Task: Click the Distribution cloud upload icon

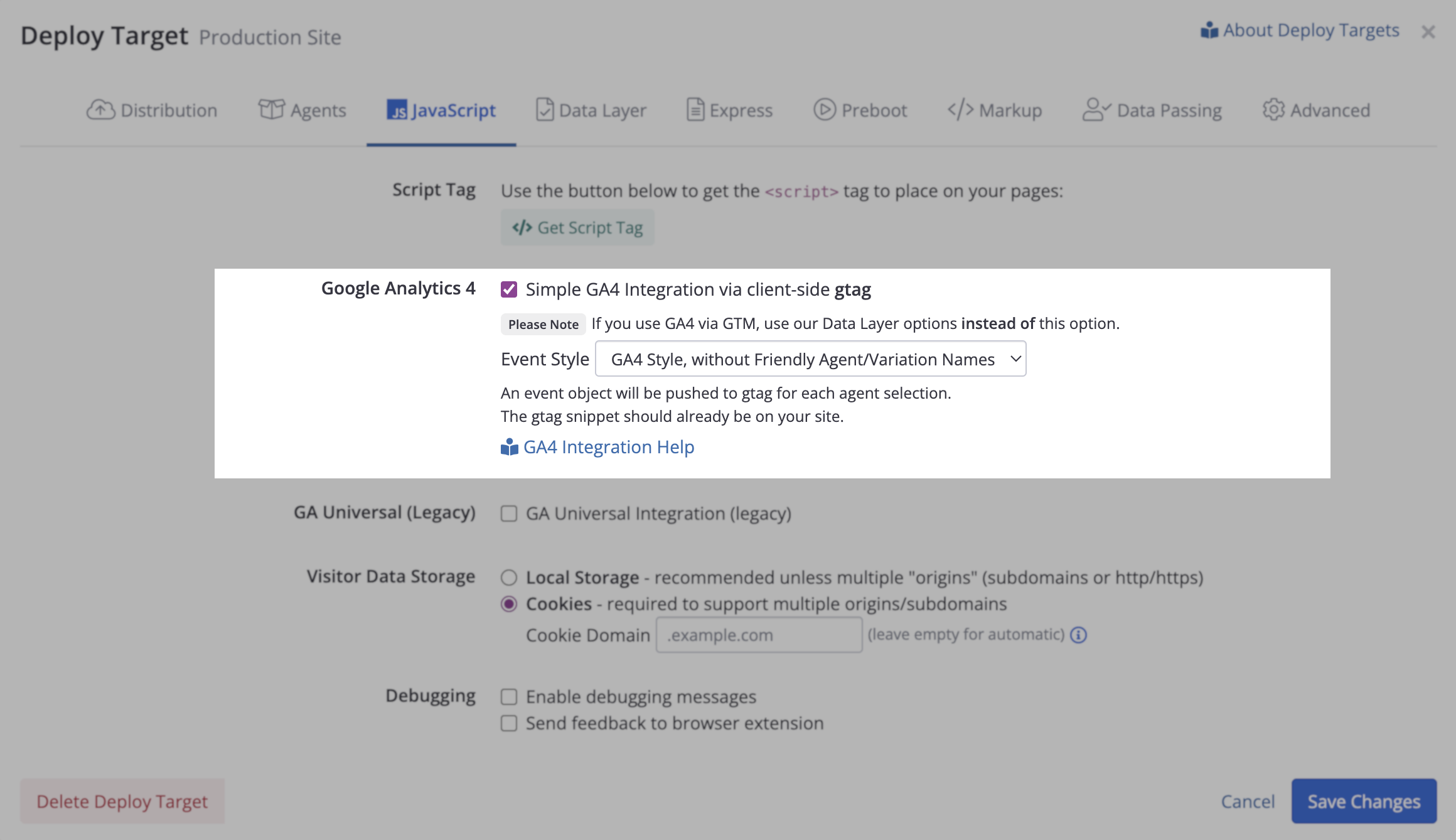Action: pyautogui.click(x=100, y=110)
